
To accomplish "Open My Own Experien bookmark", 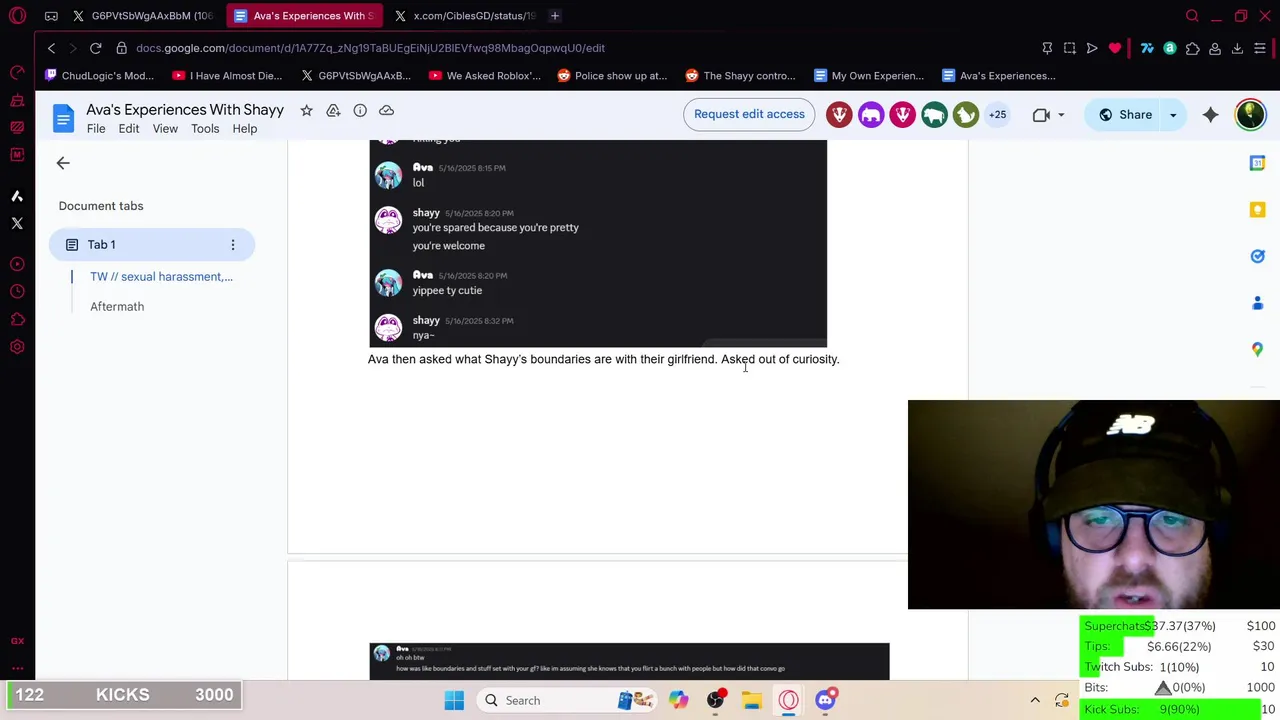I will click(x=868, y=76).
